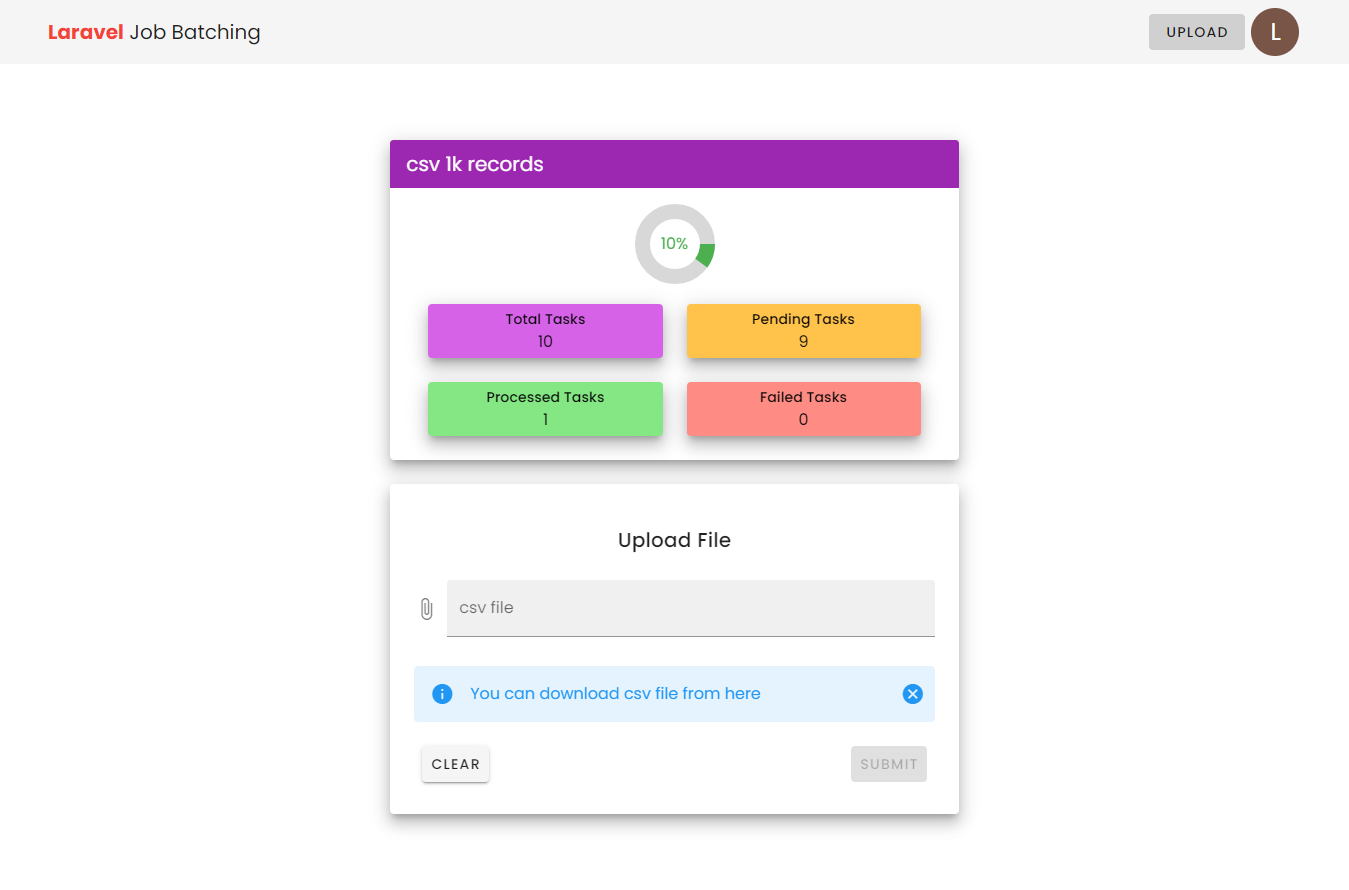Click the Laravel logo text

tap(85, 31)
